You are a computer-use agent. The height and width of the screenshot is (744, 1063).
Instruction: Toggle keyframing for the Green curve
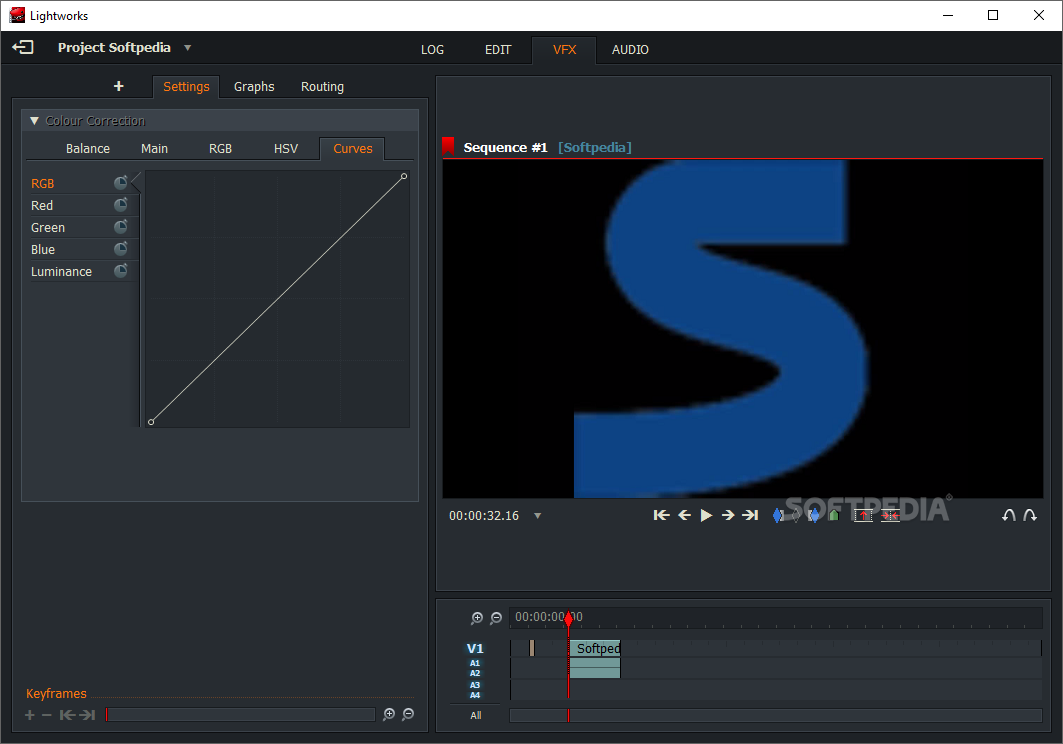click(x=121, y=227)
